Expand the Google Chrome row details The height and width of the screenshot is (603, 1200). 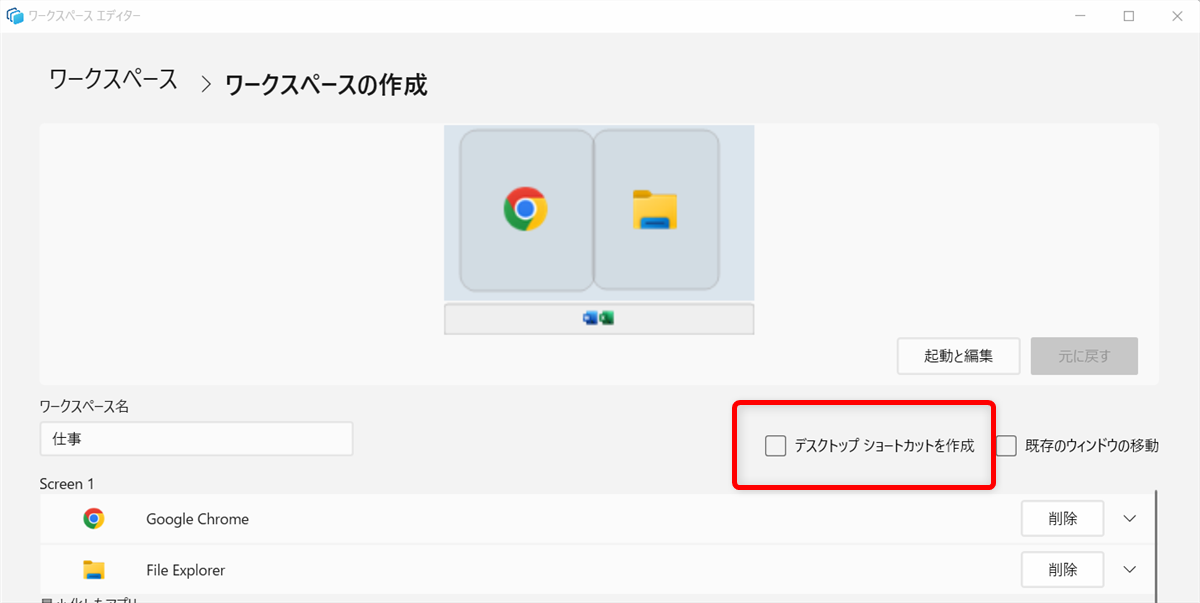pyautogui.click(x=1129, y=518)
